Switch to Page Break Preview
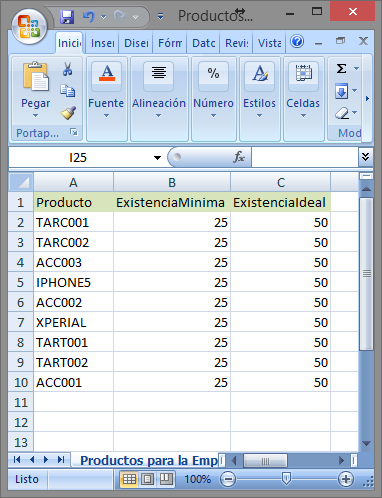This screenshot has height=498, width=382. coord(166,479)
